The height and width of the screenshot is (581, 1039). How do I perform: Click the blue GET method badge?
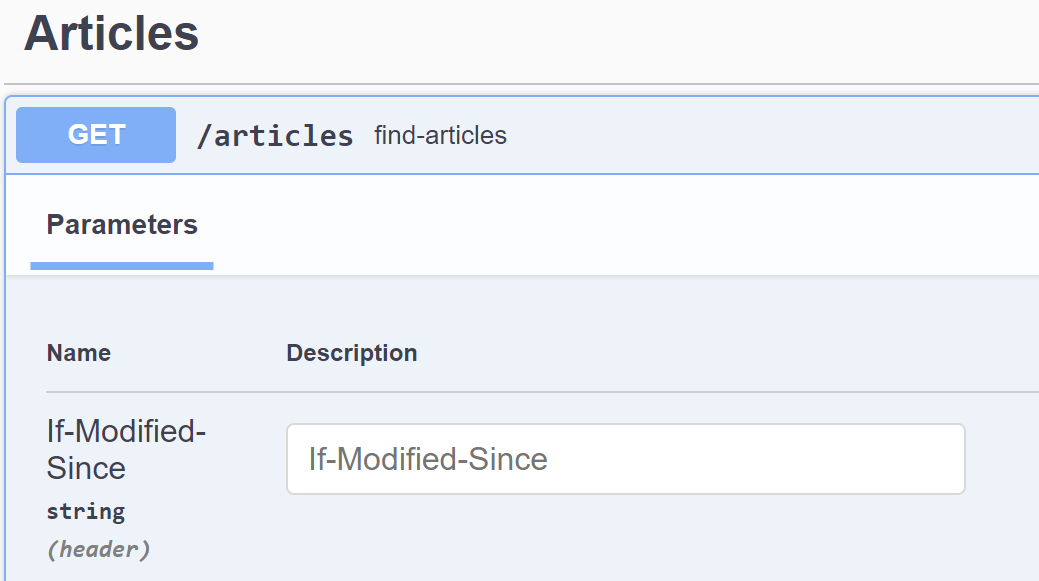click(96, 135)
